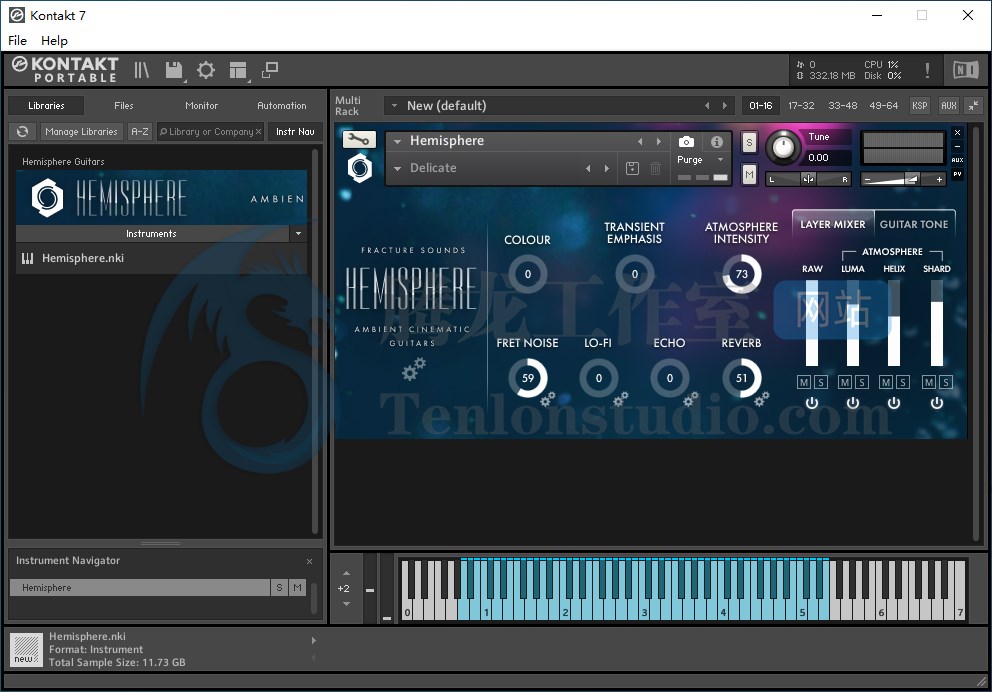
Task: Click the snapshot camera icon
Action: [x=686, y=142]
